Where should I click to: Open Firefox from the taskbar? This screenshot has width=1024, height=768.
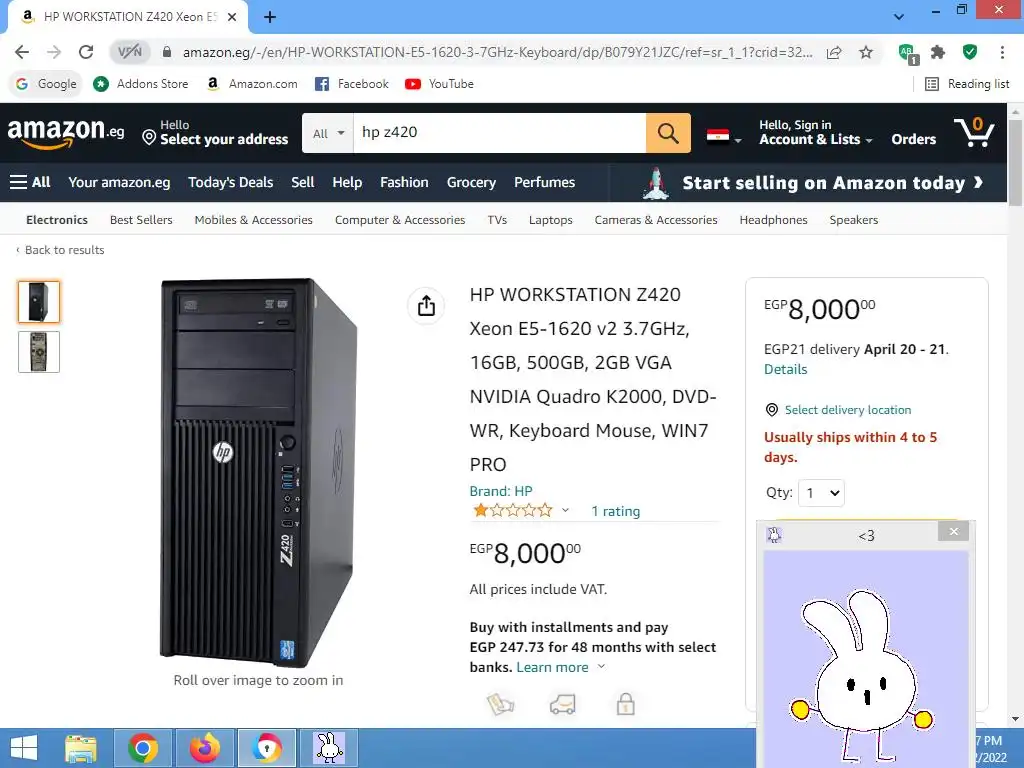[205, 748]
